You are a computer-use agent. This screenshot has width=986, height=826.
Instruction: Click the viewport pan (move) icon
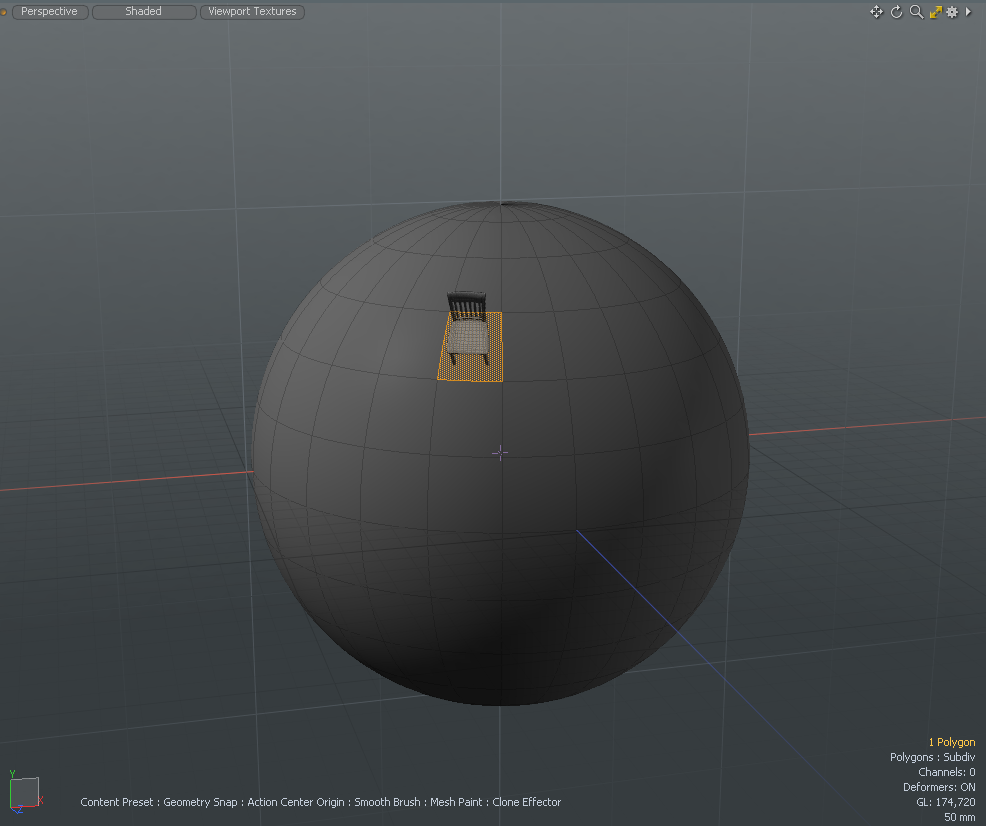[876, 12]
